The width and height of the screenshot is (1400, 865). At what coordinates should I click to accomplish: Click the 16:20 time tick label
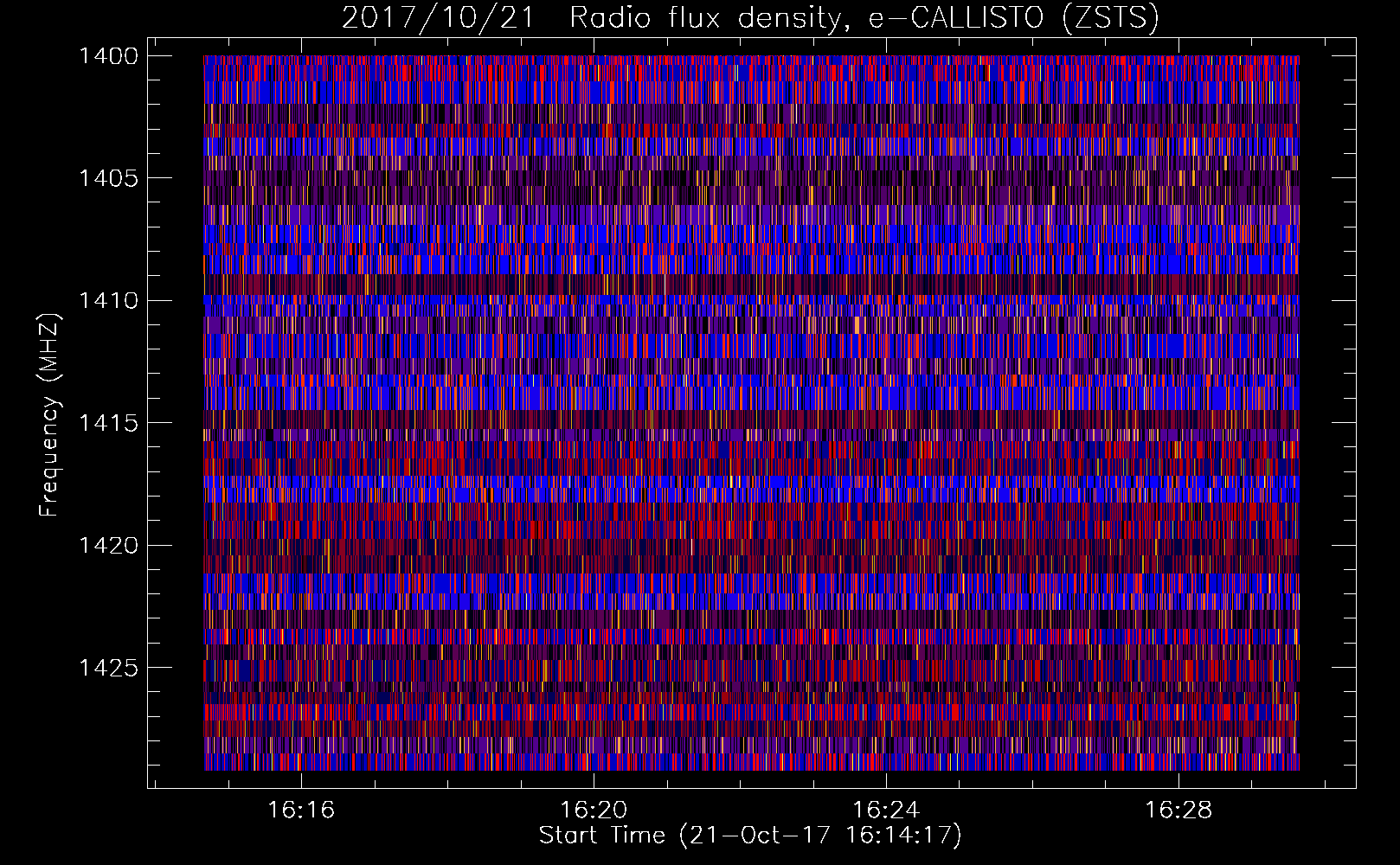click(593, 811)
